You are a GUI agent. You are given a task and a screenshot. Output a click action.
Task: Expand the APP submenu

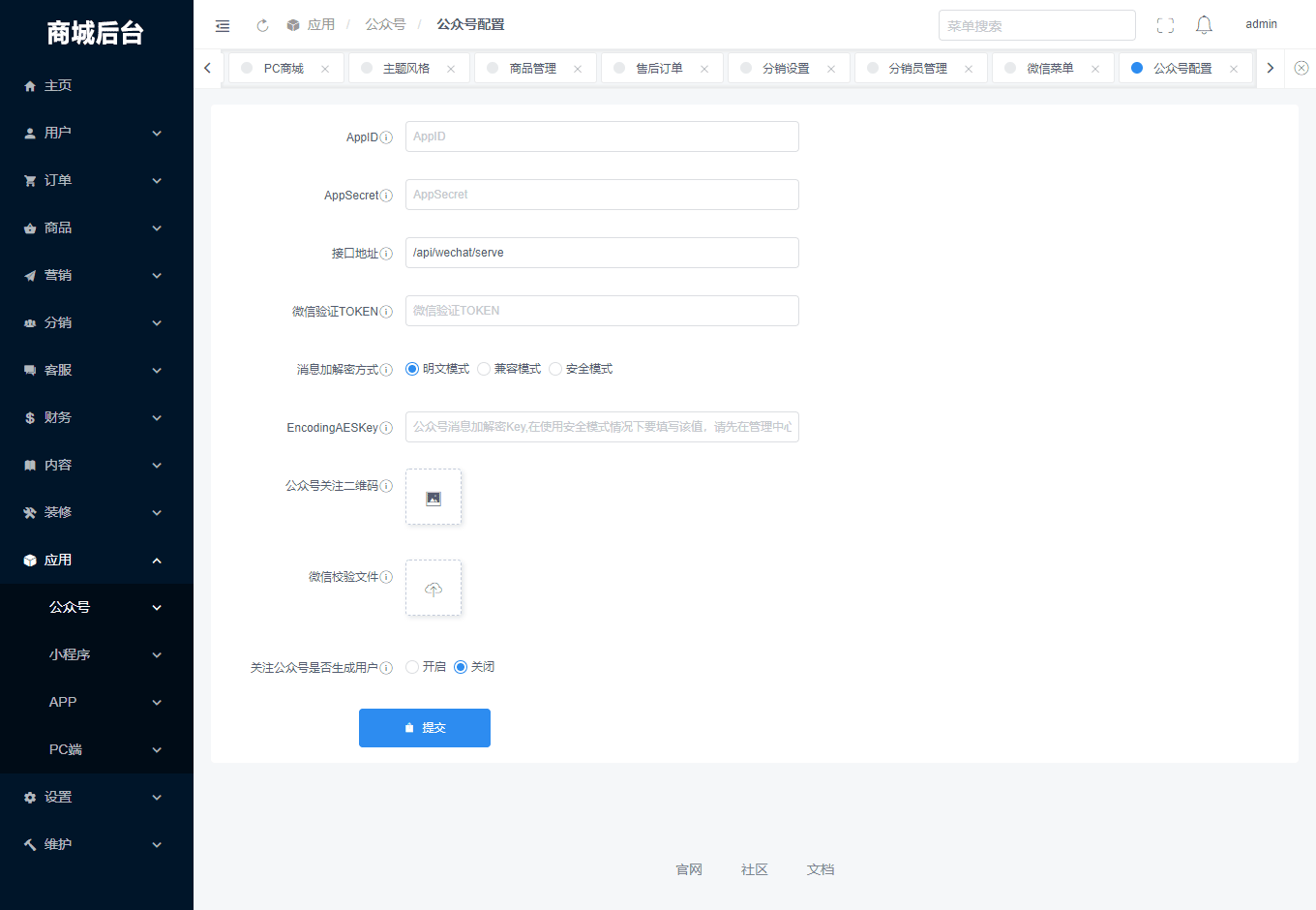pyautogui.click(x=97, y=702)
